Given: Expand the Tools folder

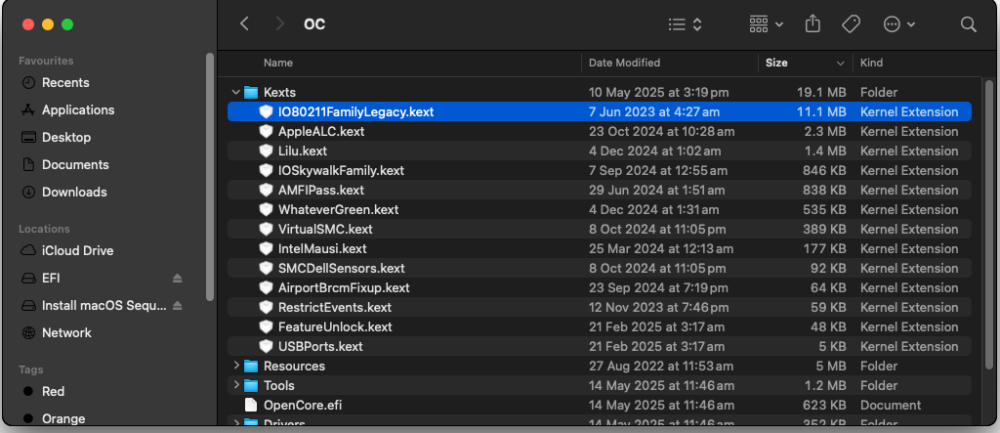Looking at the screenshot, I should coord(236,385).
